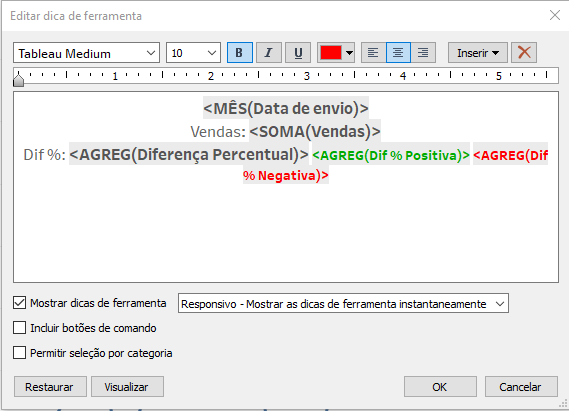The width and height of the screenshot is (569, 411).
Task: Uncheck Mostrar dicas de ferramenta
Action: [20, 303]
